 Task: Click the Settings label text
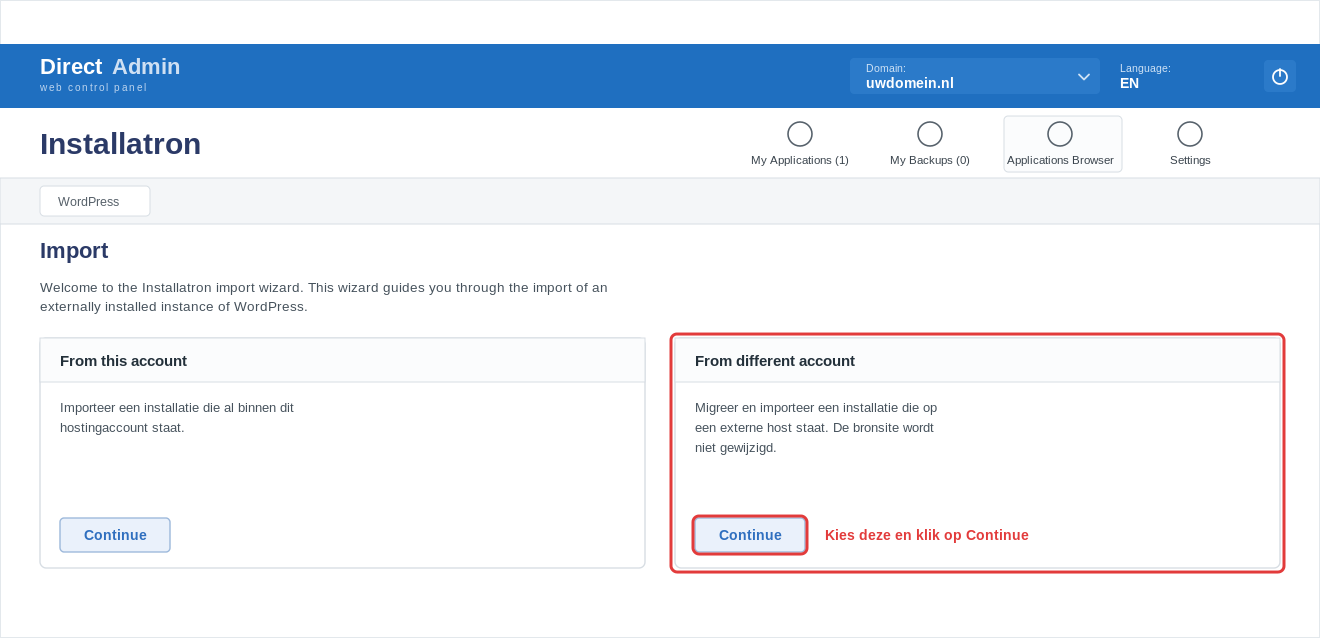(1190, 160)
